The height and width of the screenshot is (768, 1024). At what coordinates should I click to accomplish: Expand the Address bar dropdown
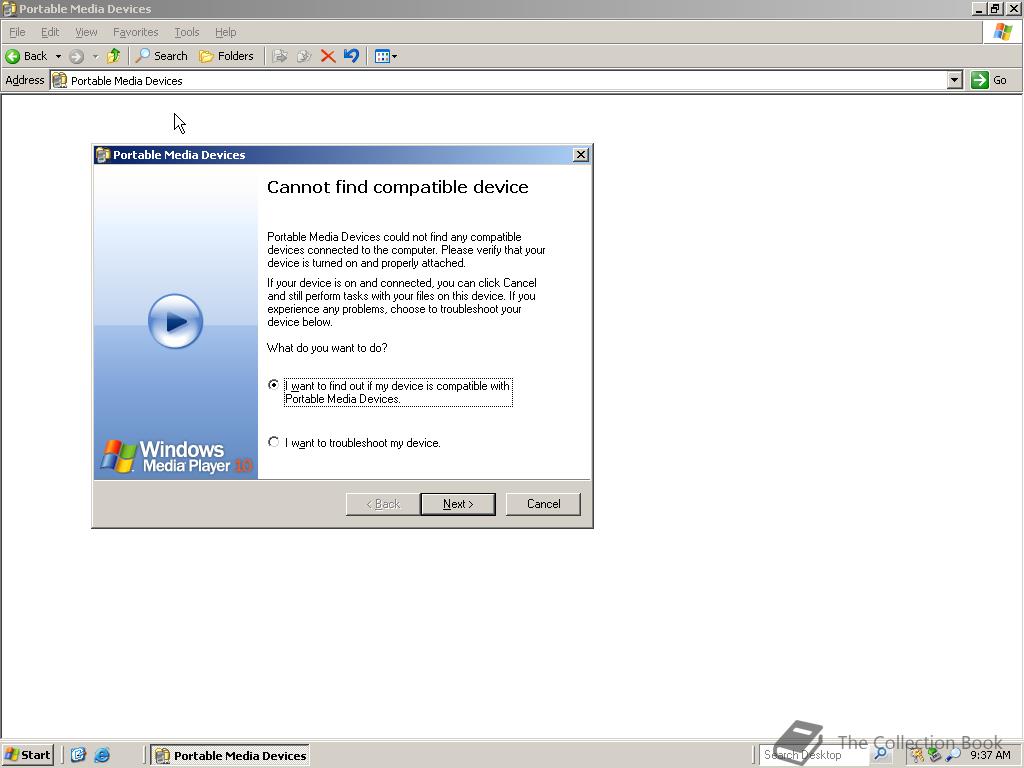coord(955,80)
